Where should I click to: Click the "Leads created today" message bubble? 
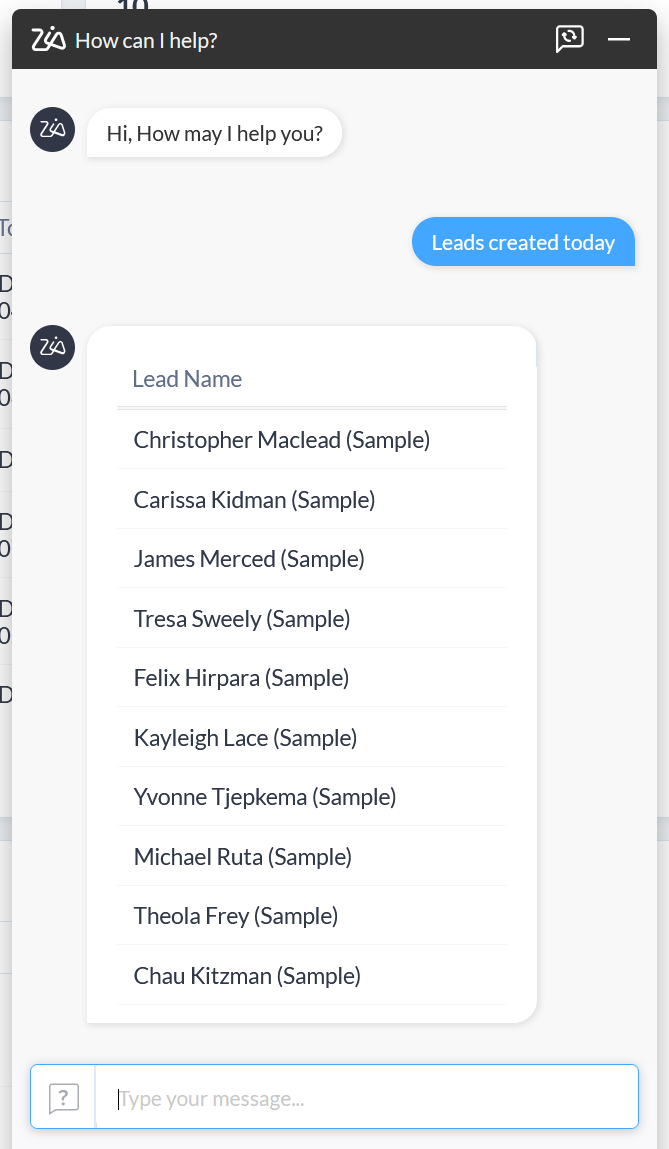[x=523, y=243]
